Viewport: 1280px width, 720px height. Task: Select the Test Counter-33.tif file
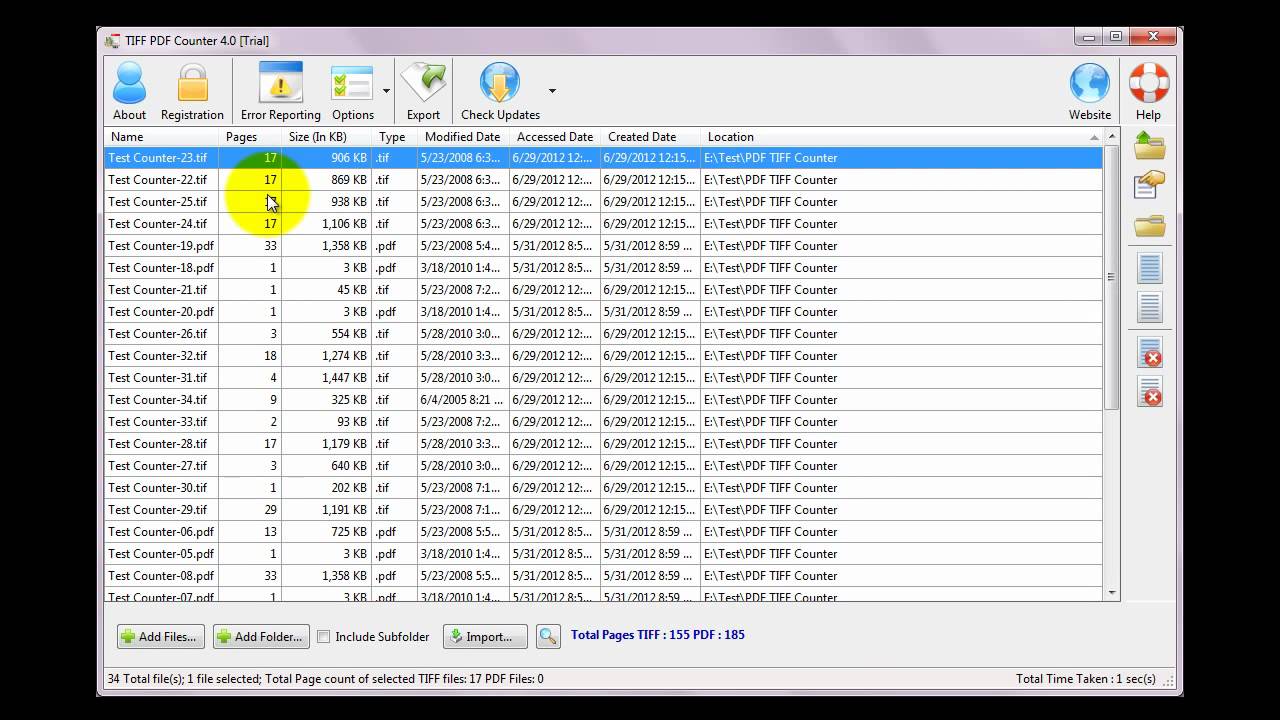coord(603,422)
